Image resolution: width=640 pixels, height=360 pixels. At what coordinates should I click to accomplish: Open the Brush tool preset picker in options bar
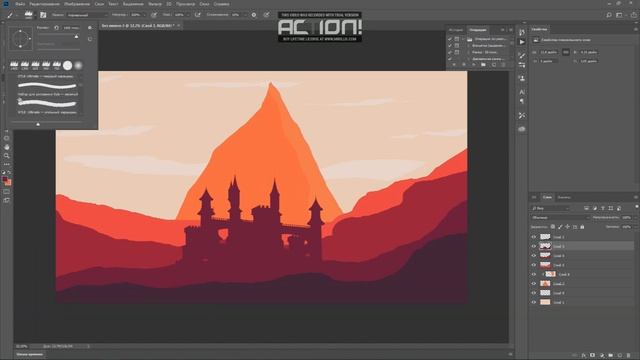coord(10,15)
